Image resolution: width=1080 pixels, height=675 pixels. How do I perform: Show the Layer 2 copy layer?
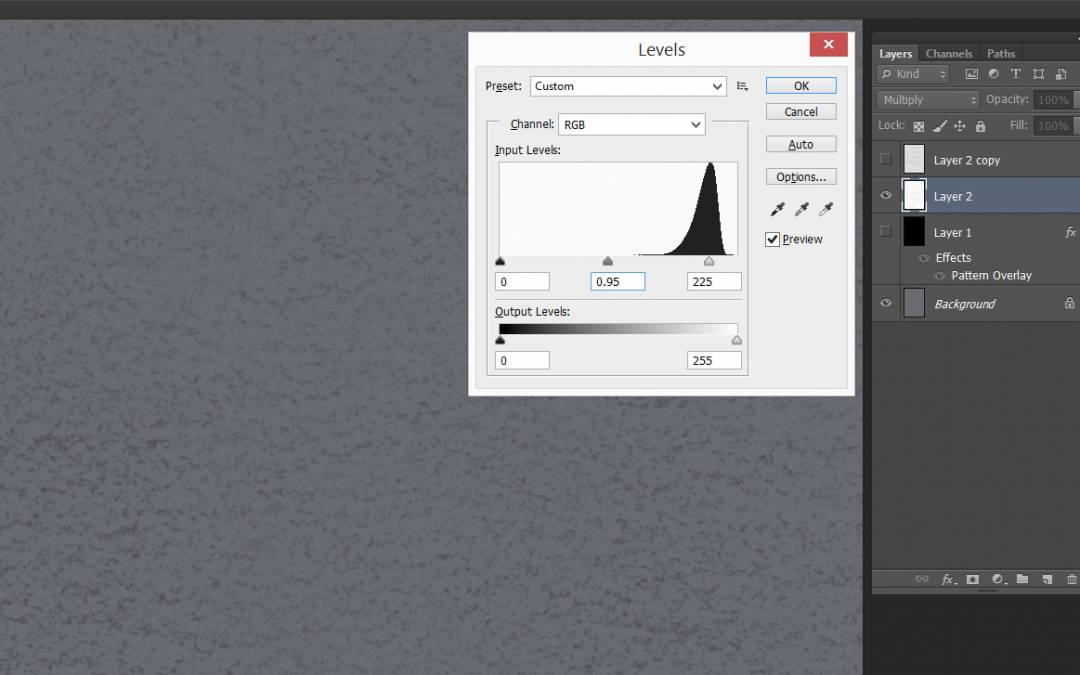pyautogui.click(x=885, y=160)
